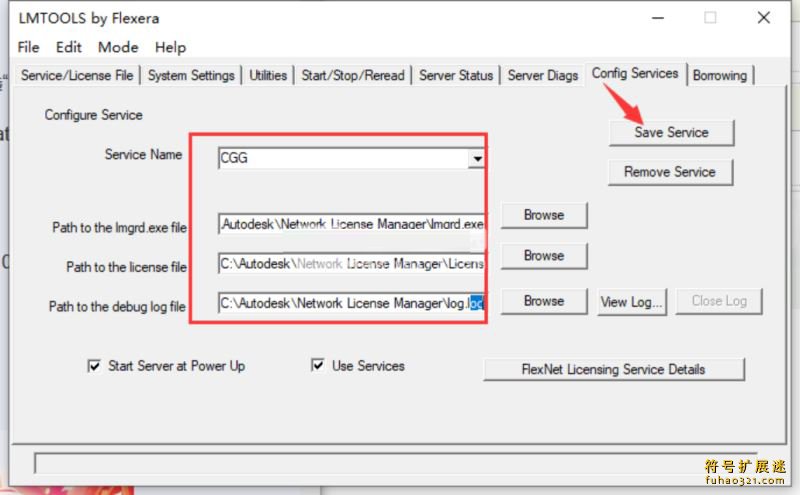Switch to the Borrowing tab

click(x=719, y=76)
